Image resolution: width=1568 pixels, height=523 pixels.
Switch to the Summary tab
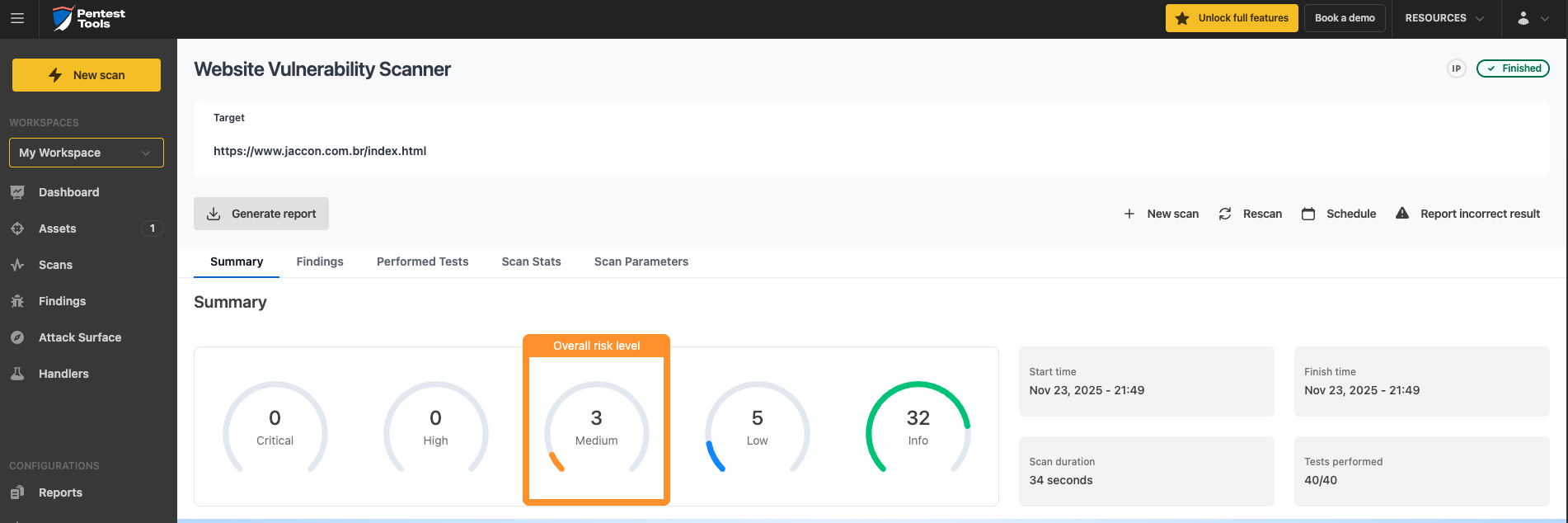pyautogui.click(x=237, y=261)
